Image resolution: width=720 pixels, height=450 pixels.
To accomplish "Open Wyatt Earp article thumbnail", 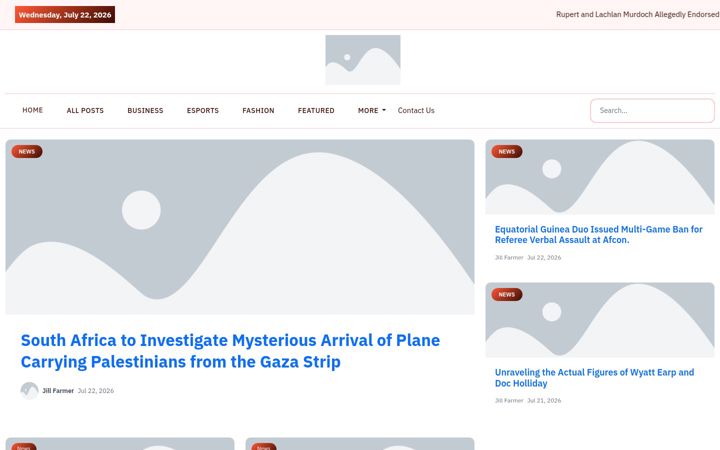I will pyautogui.click(x=600, y=320).
